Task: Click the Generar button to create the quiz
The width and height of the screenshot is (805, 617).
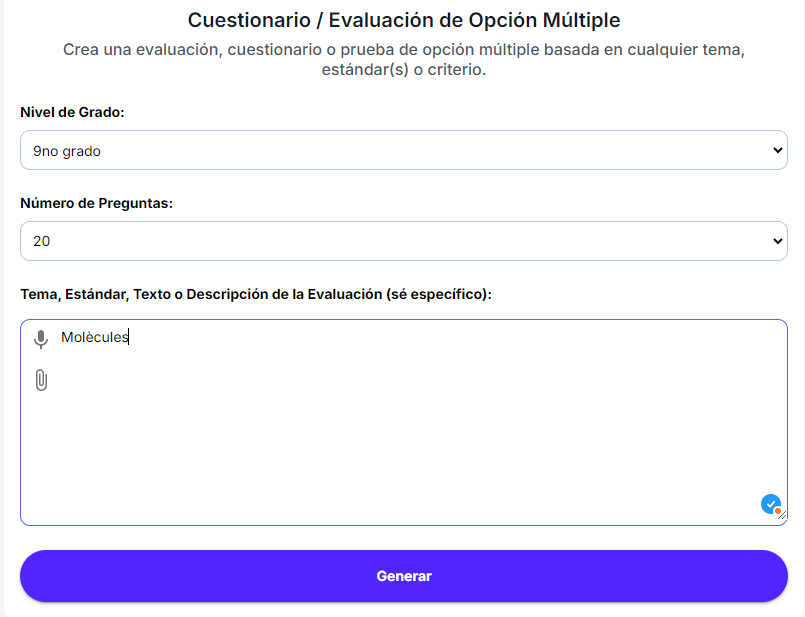Action: click(x=403, y=575)
